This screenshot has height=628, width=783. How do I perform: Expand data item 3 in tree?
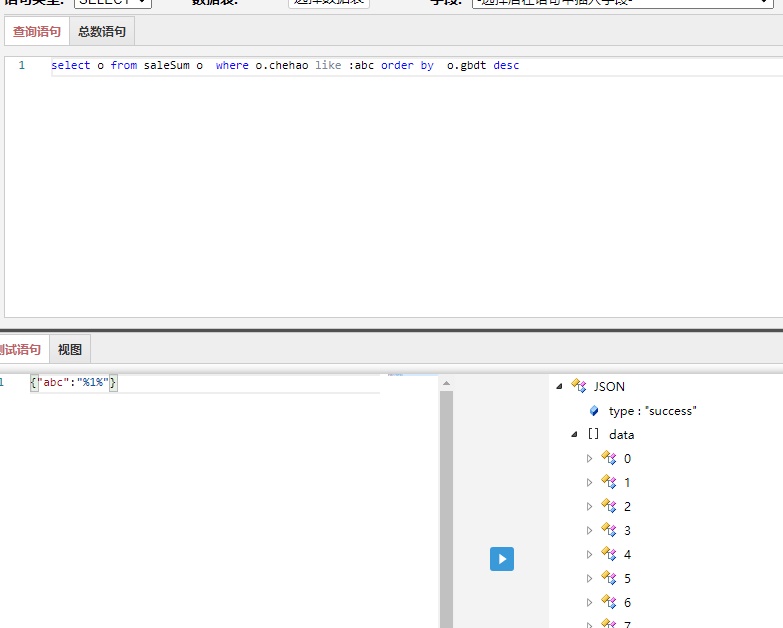tap(589, 530)
